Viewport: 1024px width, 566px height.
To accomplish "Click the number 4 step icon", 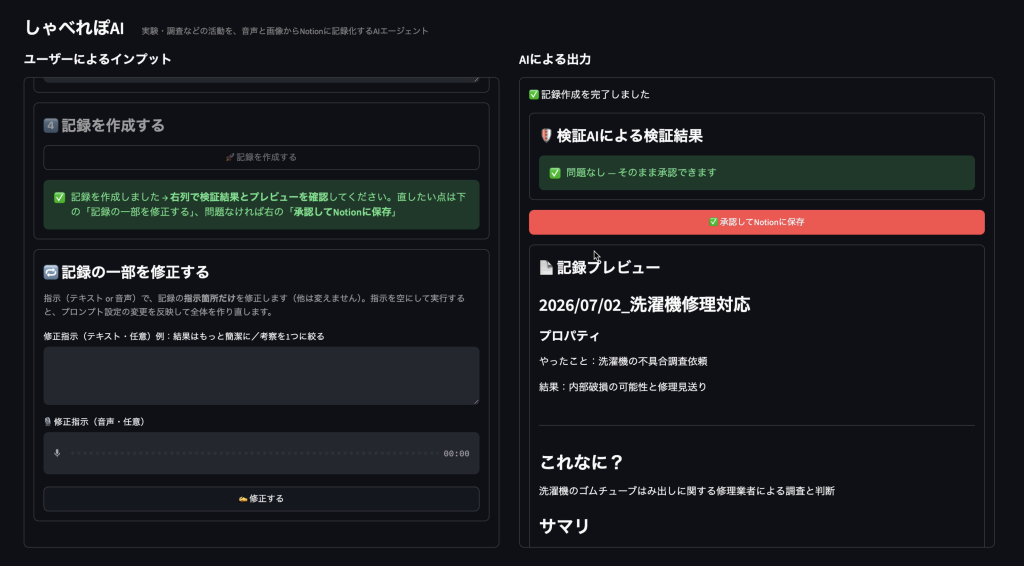I will coord(50,125).
